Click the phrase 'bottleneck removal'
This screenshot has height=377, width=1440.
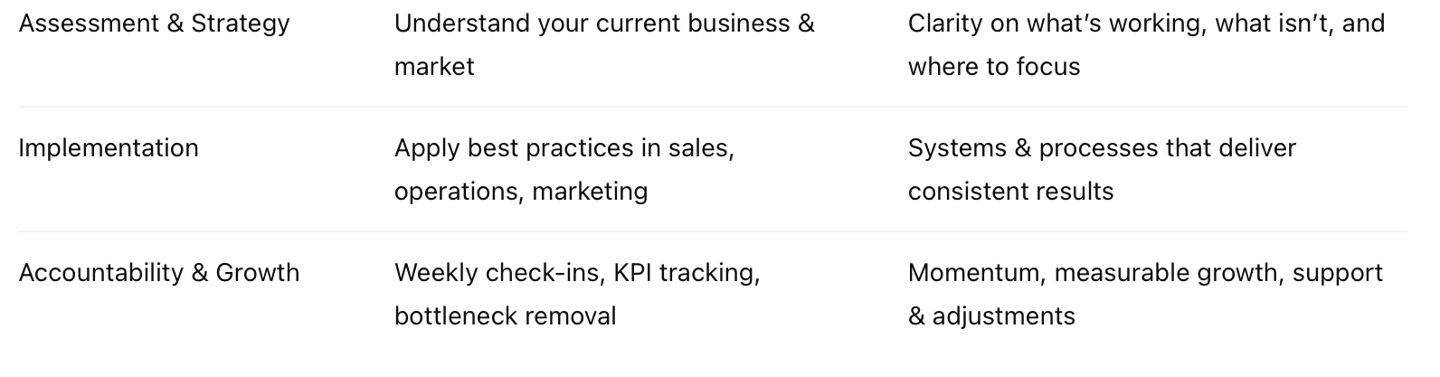click(x=505, y=316)
